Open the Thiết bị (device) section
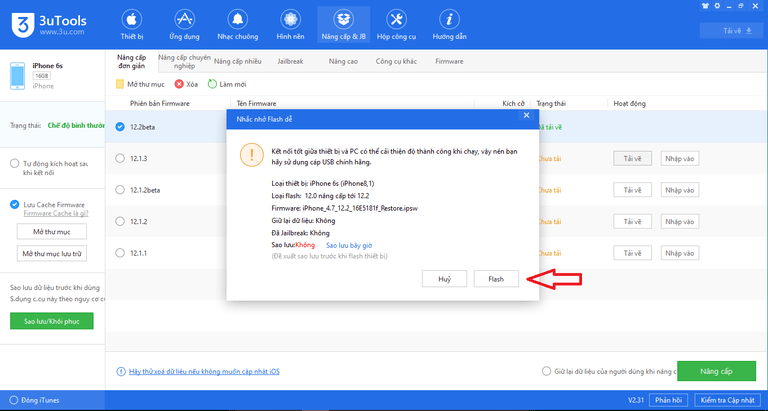This screenshot has width=768, height=411. coord(132,24)
